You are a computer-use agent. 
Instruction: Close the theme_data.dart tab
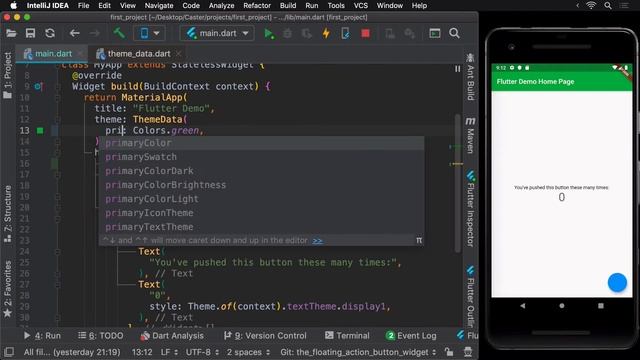pos(178,53)
